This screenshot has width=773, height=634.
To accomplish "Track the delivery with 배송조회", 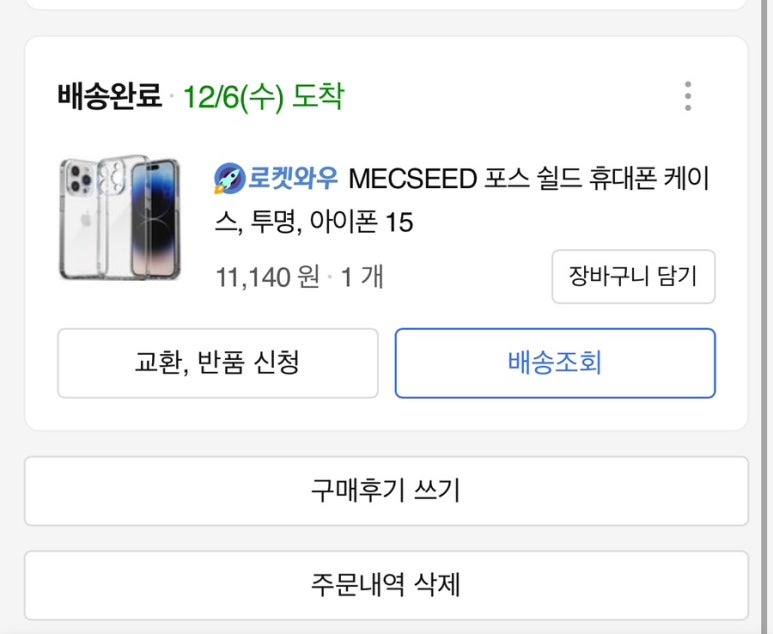I will (x=555, y=363).
